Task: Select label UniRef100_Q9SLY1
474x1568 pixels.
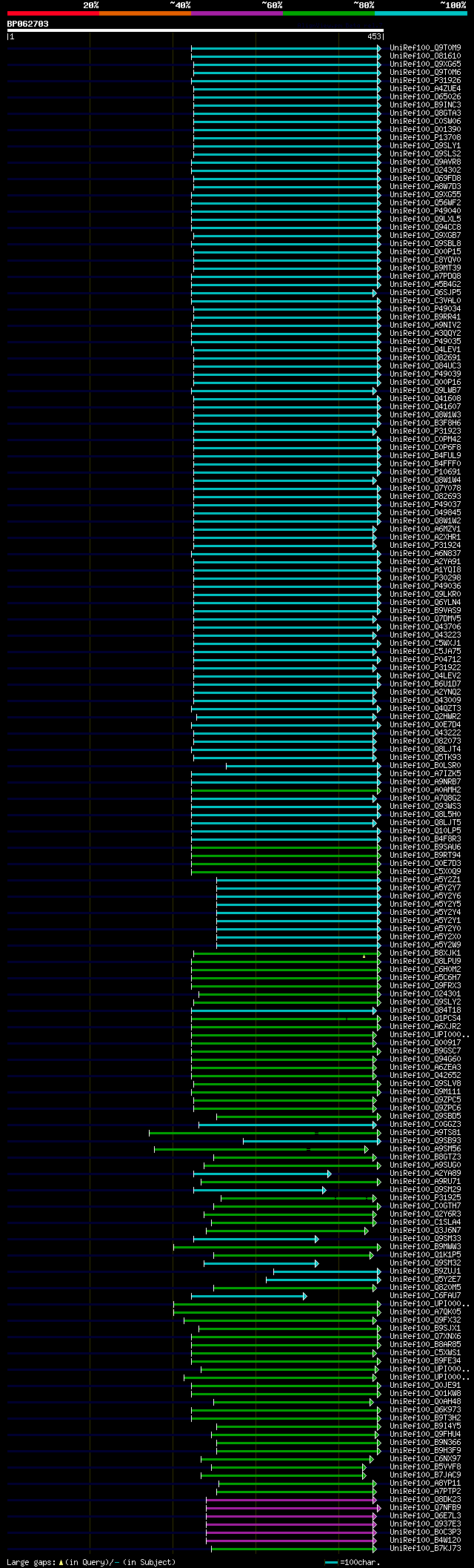Action: coord(425,145)
